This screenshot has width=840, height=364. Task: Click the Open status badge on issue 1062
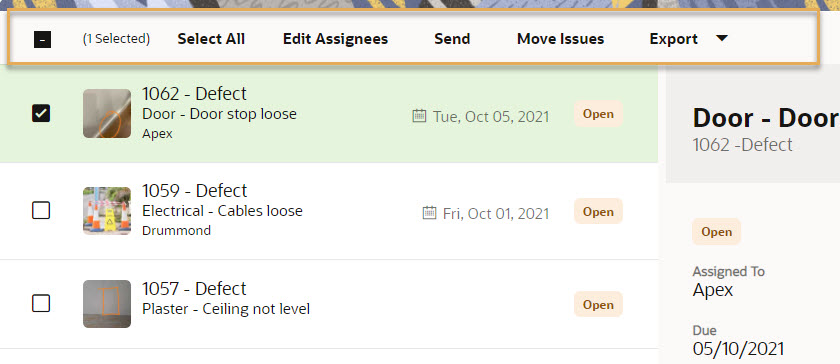point(598,114)
